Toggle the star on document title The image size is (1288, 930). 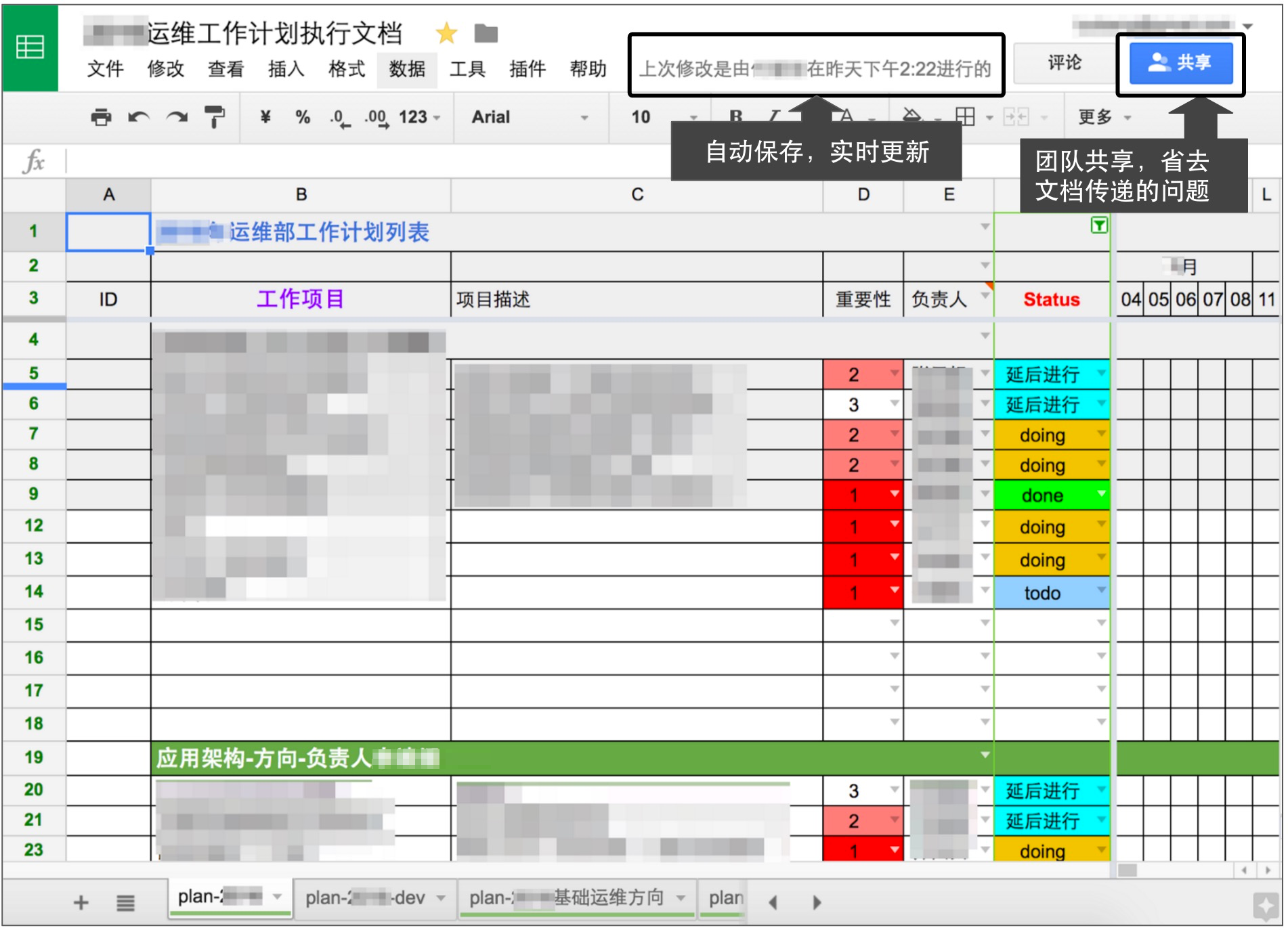click(x=446, y=33)
